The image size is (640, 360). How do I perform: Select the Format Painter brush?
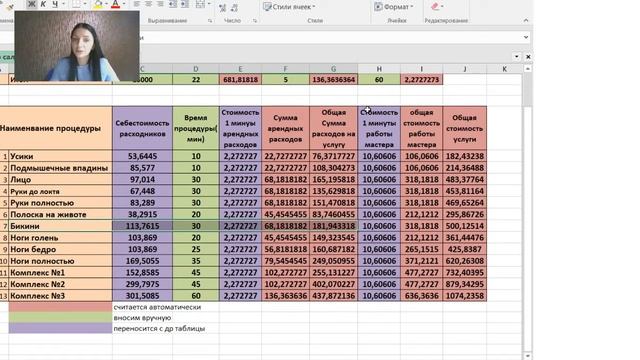point(9,6)
